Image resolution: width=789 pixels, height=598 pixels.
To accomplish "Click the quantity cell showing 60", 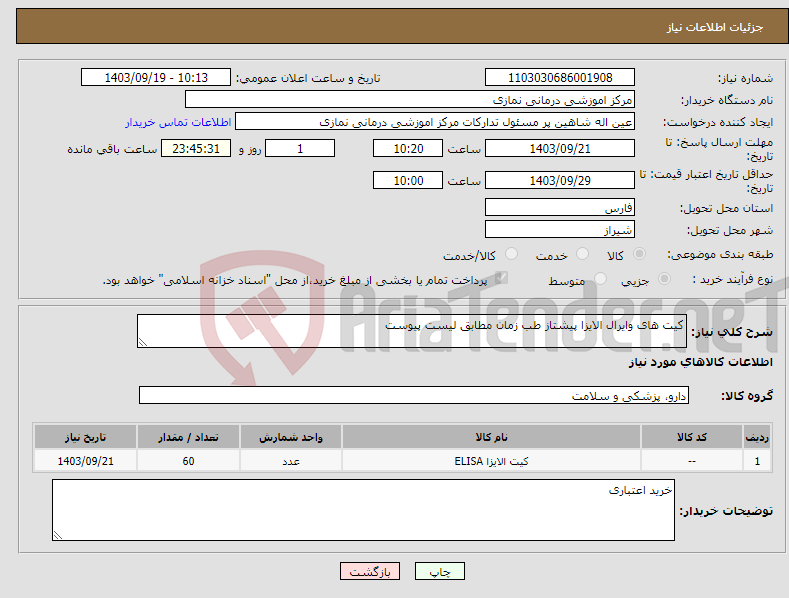I will 188,461.
